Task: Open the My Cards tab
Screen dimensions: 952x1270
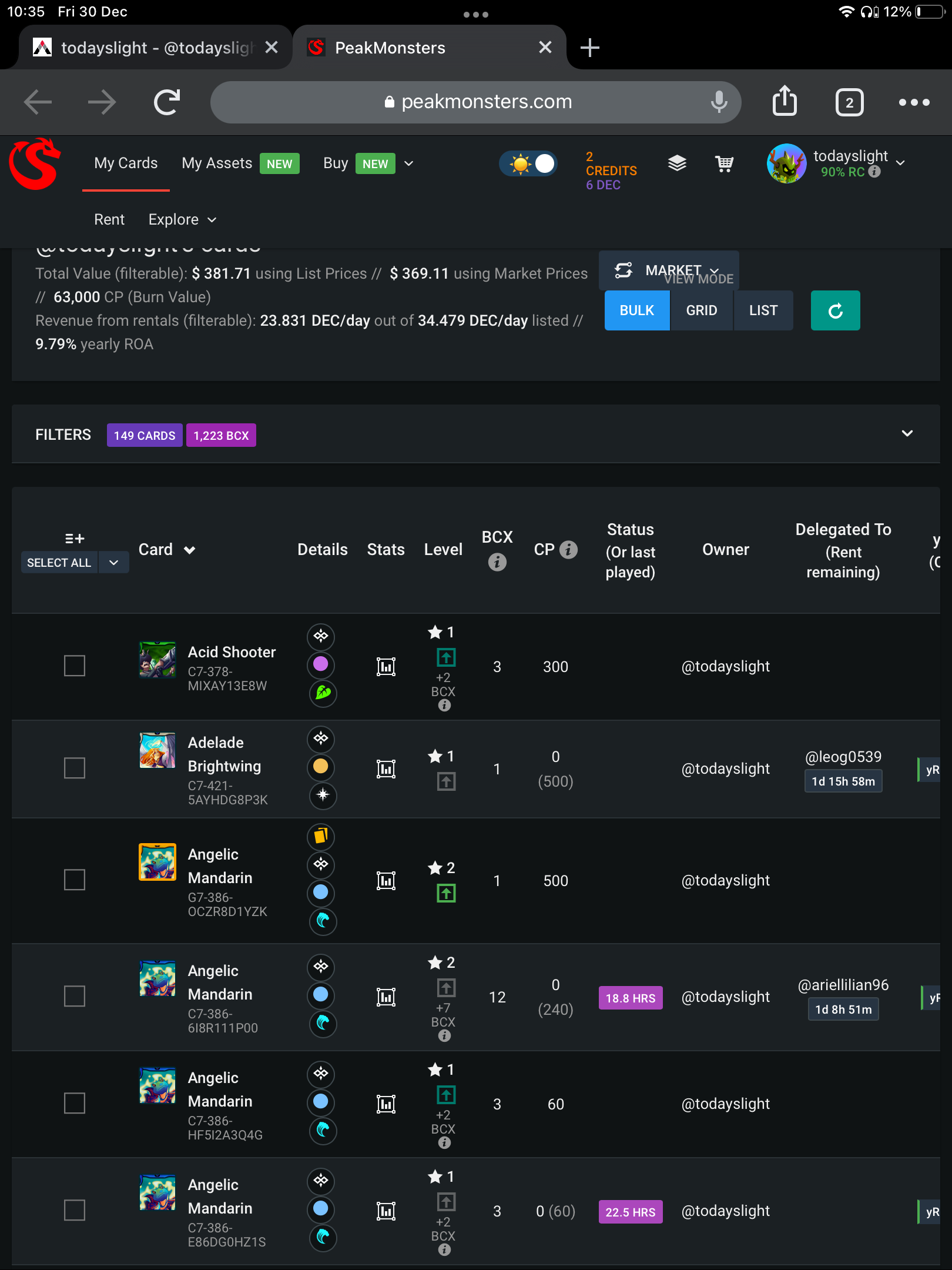Action: pyautogui.click(x=126, y=163)
